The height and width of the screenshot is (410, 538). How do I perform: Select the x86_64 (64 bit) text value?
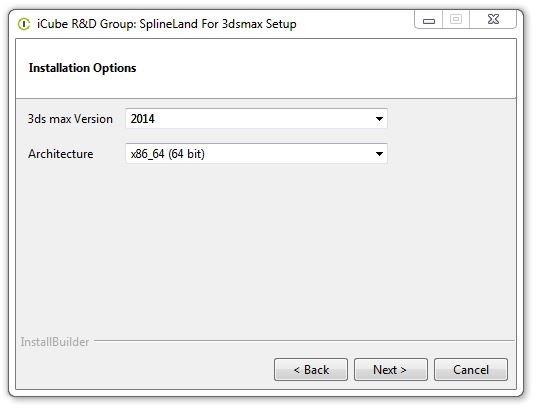pyautogui.click(x=167, y=154)
